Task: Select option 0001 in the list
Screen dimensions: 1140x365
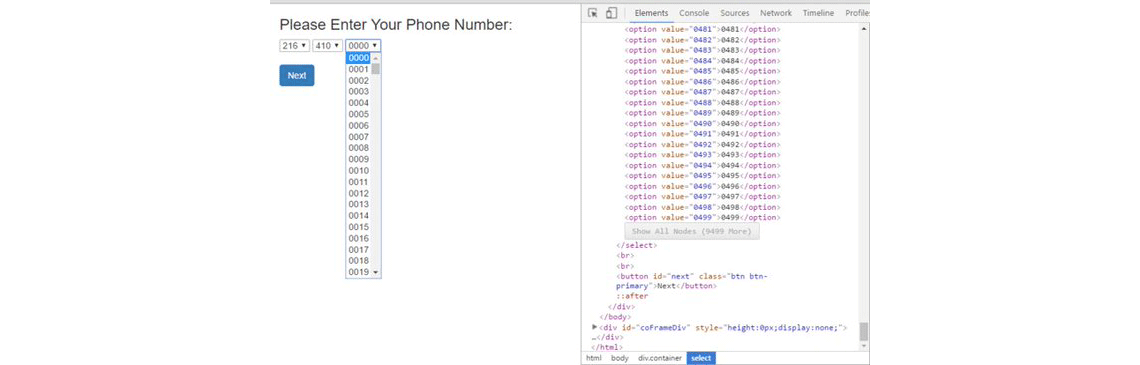Action: coord(358,69)
